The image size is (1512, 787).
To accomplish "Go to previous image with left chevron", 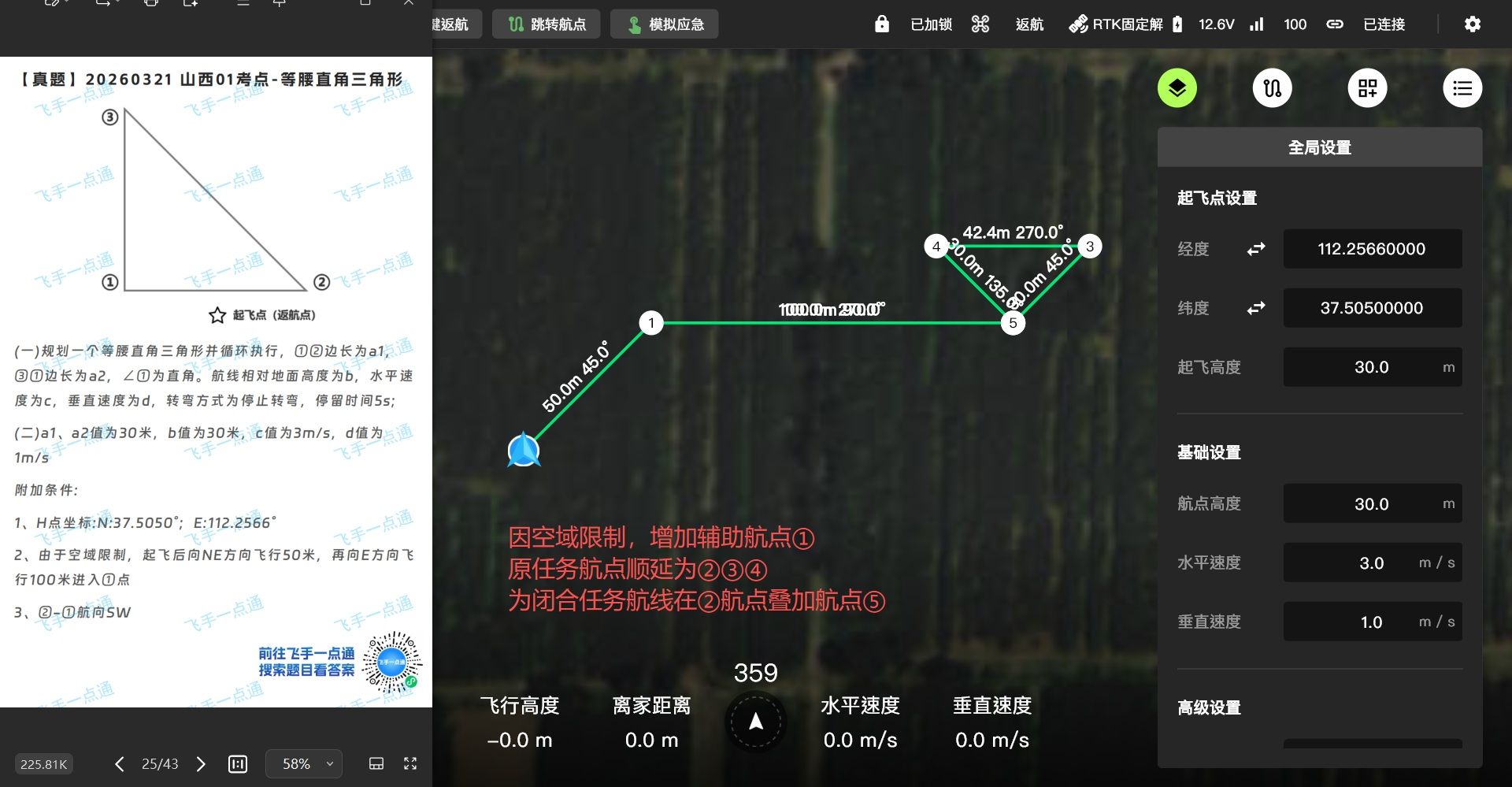I will [119, 763].
